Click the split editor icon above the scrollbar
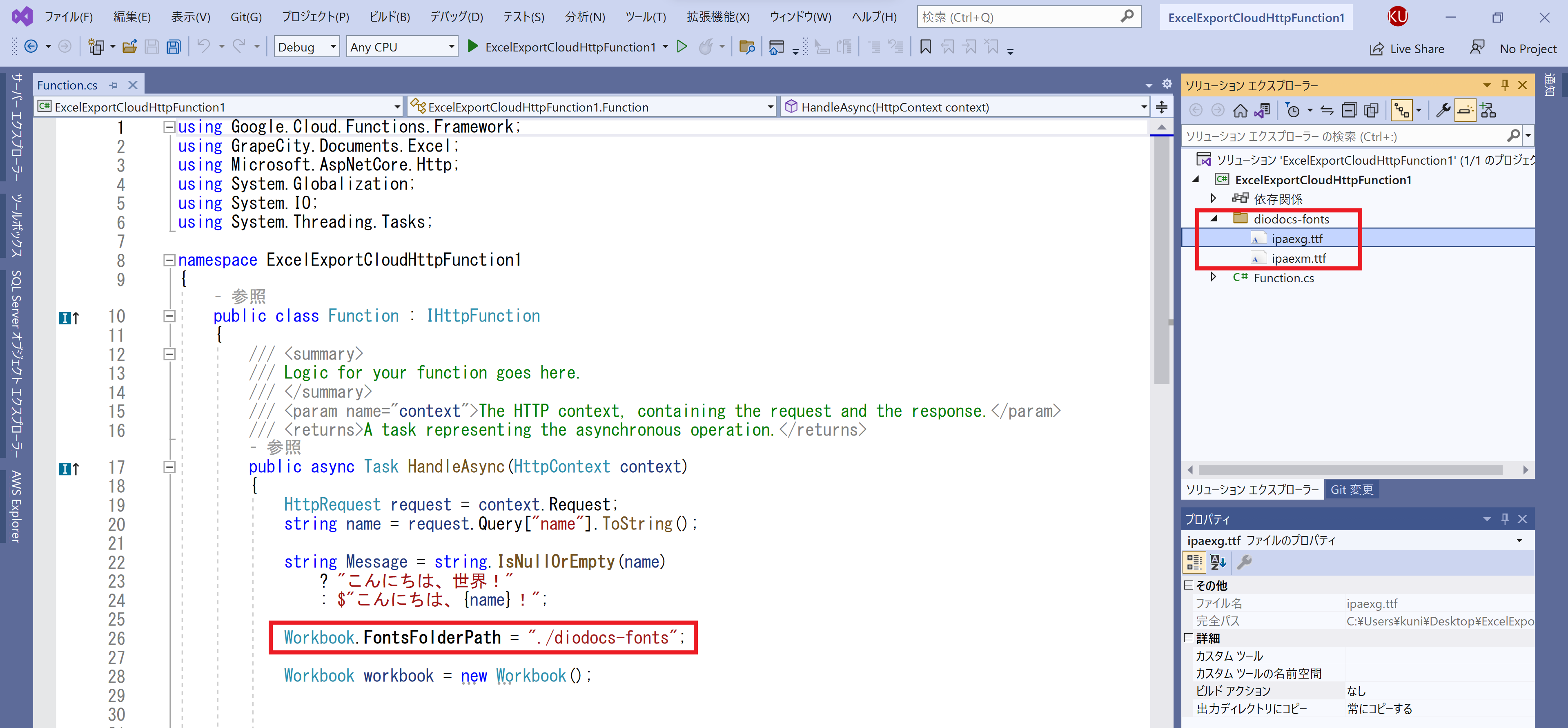This screenshot has height=728, width=1568. pyautogui.click(x=1161, y=107)
